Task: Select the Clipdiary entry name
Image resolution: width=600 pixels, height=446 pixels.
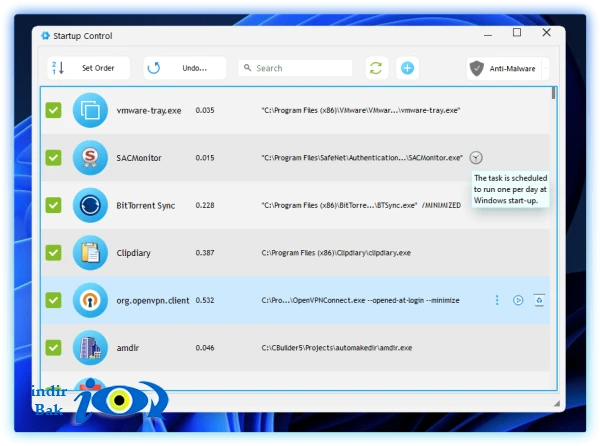Action: tap(134, 253)
